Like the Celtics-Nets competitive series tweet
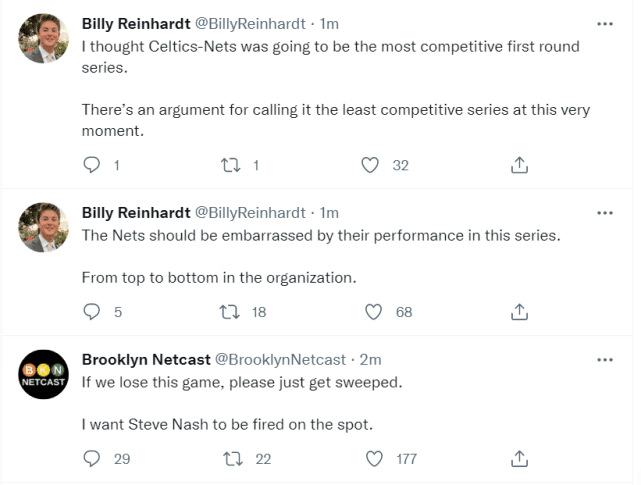The width and height of the screenshot is (641, 485). 371,166
